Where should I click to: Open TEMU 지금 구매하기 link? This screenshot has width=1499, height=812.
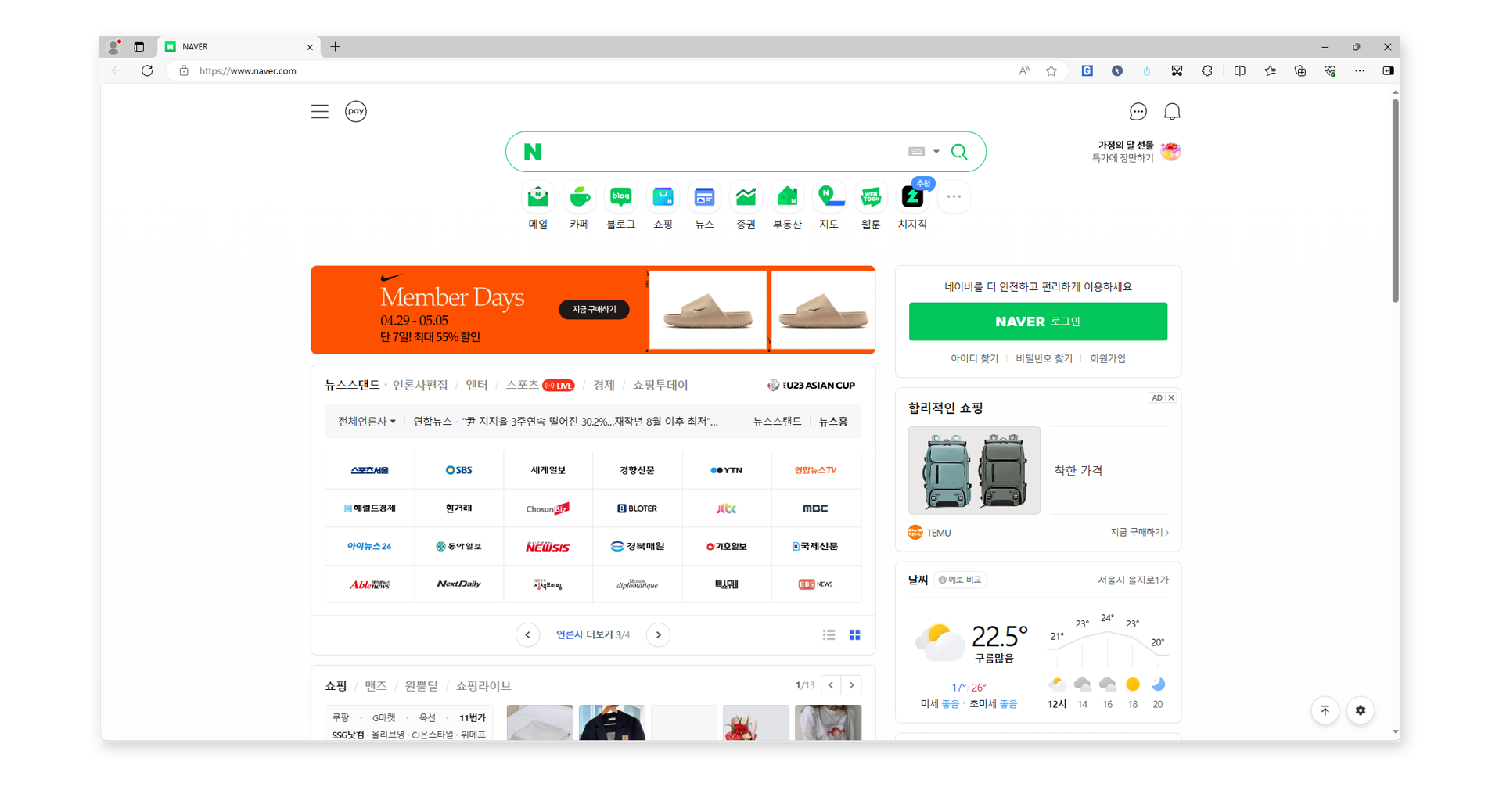[x=1139, y=532]
